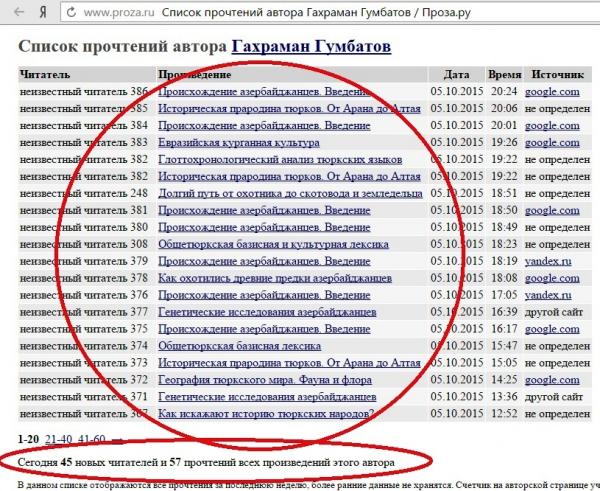Go to readers page 21-40

[x=59, y=439]
